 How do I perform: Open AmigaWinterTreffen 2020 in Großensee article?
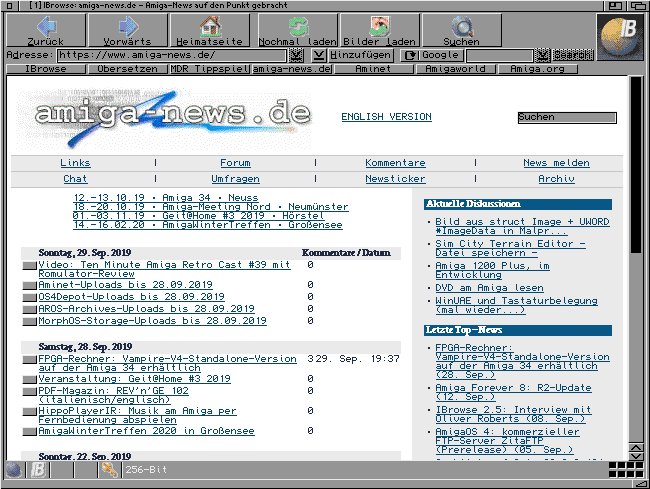146,431
